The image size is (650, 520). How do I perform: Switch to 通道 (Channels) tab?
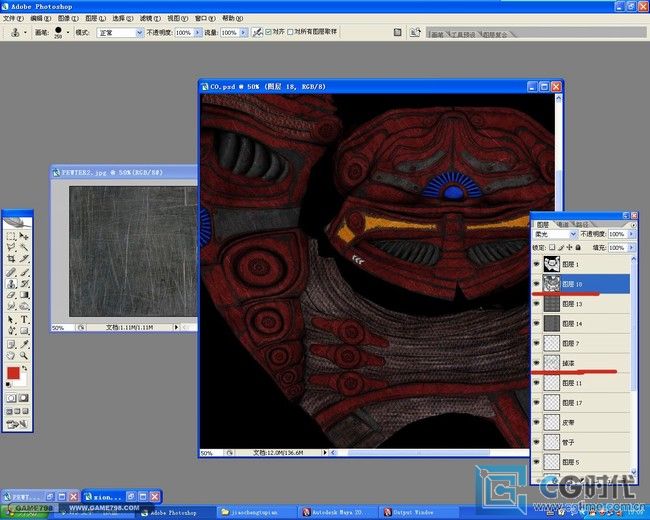(x=562, y=224)
